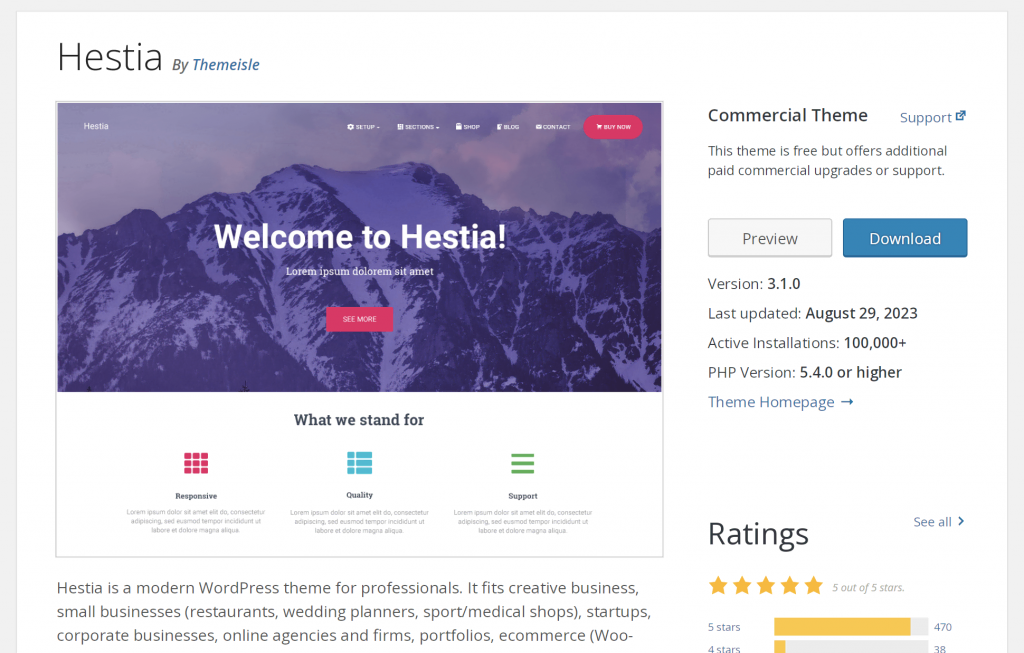Viewport: 1024px width, 653px height.
Task: Click the '5 out of 5 stars' text
Action: click(868, 588)
